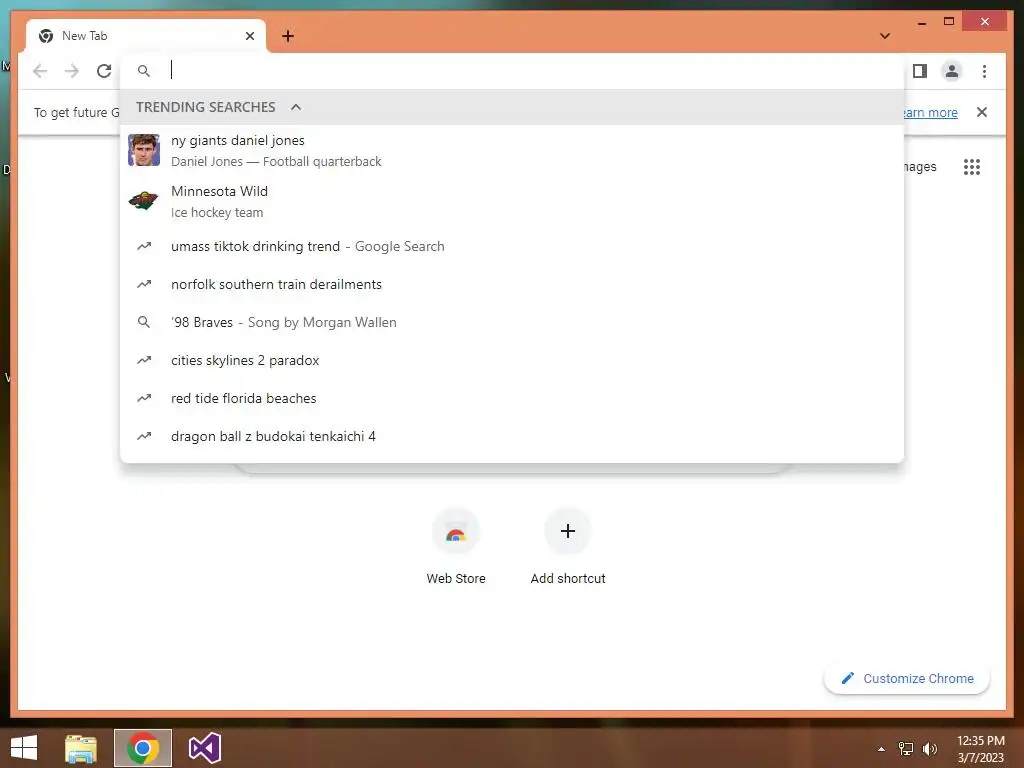Open Visual Studio from taskbar
Viewport: 1024px width, 768px height.
pyautogui.click(x=205, y=748)
